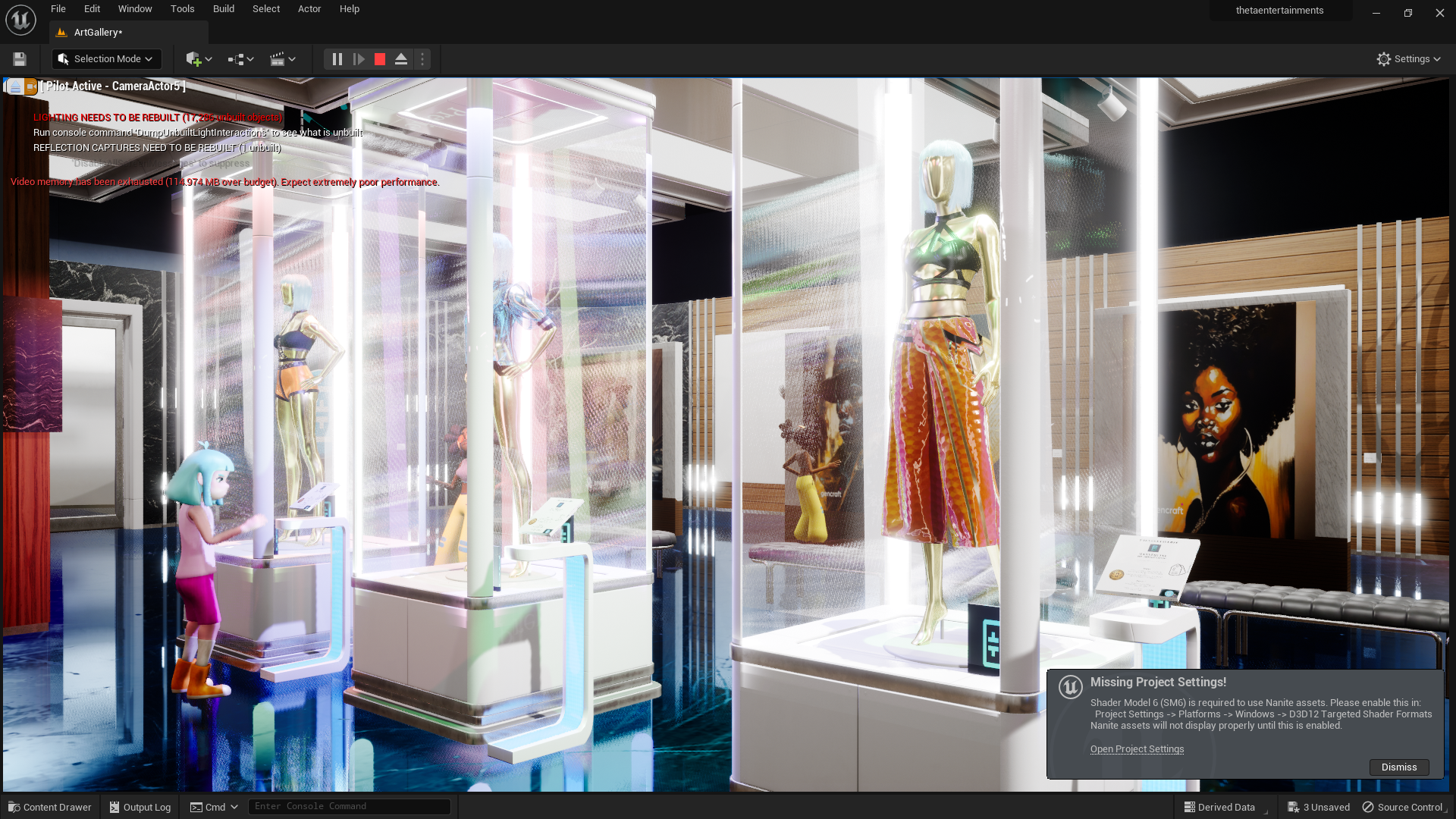1456x819 pixels.
Task: Open the Settings dropdown
Action: click(1408, 59)
